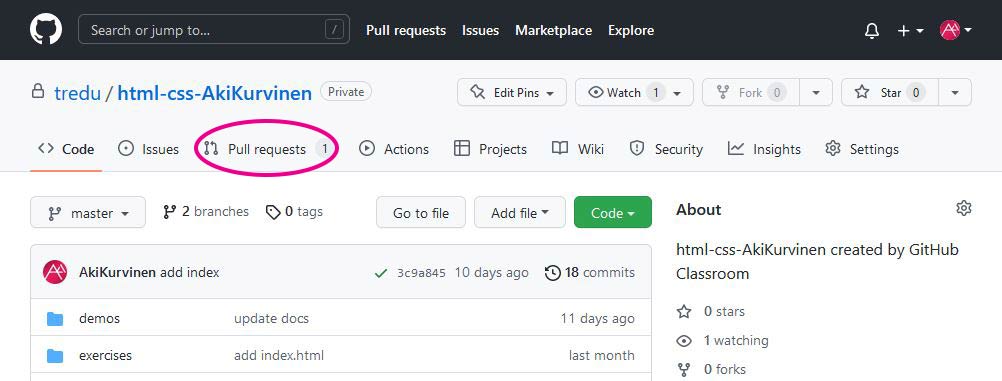1002x381 pixels.
Task: Open the Edit Pins dropdown
Action: (512, 92)
